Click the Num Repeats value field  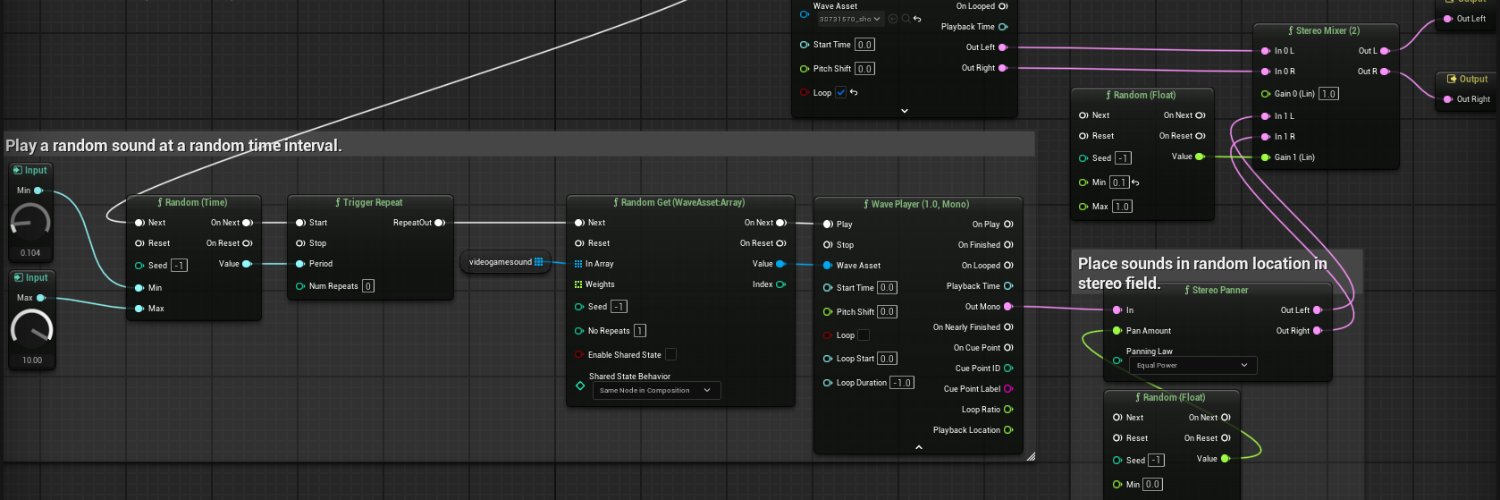pyautogui.click(x=368, y=286)
